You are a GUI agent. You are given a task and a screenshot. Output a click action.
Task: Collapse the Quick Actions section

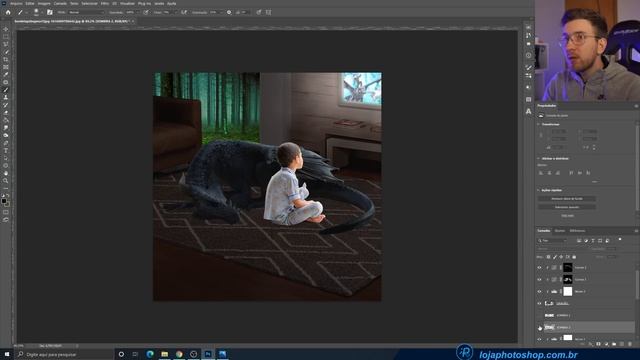pos(539,190)
